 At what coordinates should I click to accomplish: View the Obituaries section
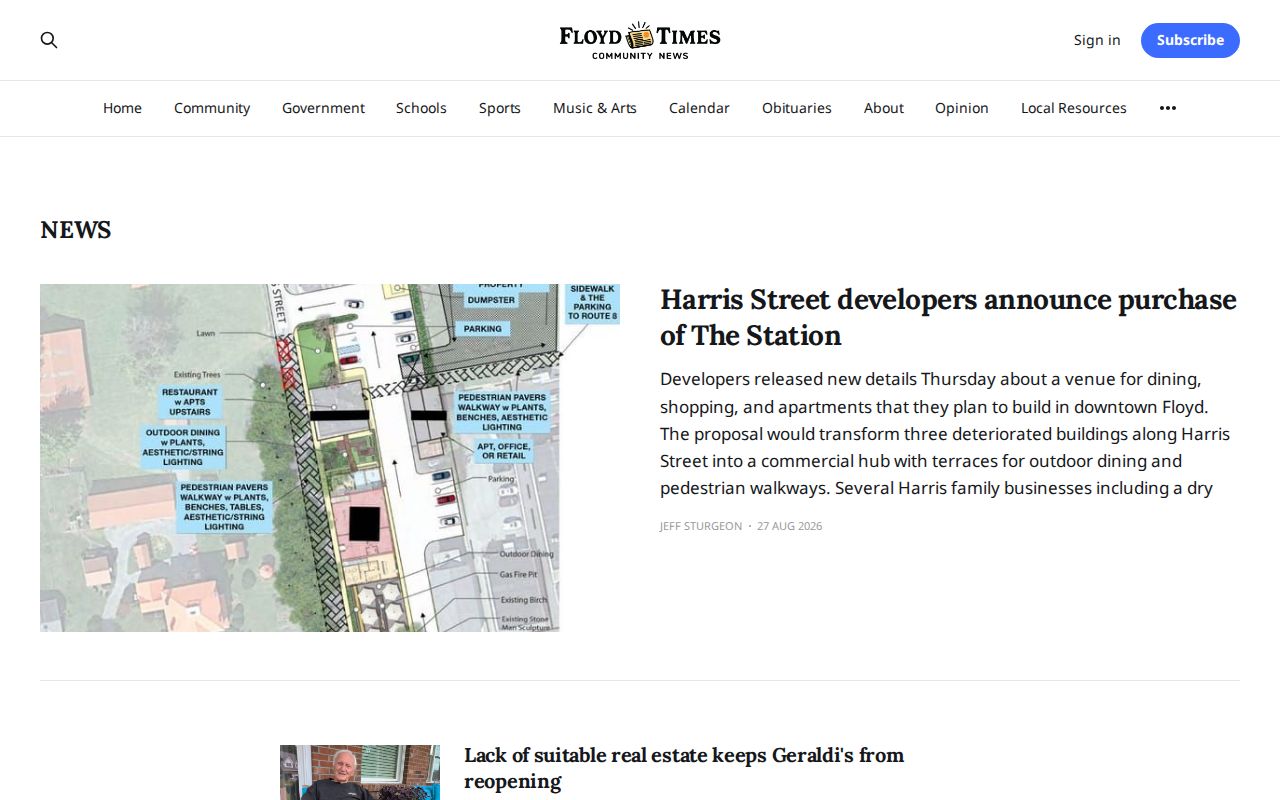[797, 108]
